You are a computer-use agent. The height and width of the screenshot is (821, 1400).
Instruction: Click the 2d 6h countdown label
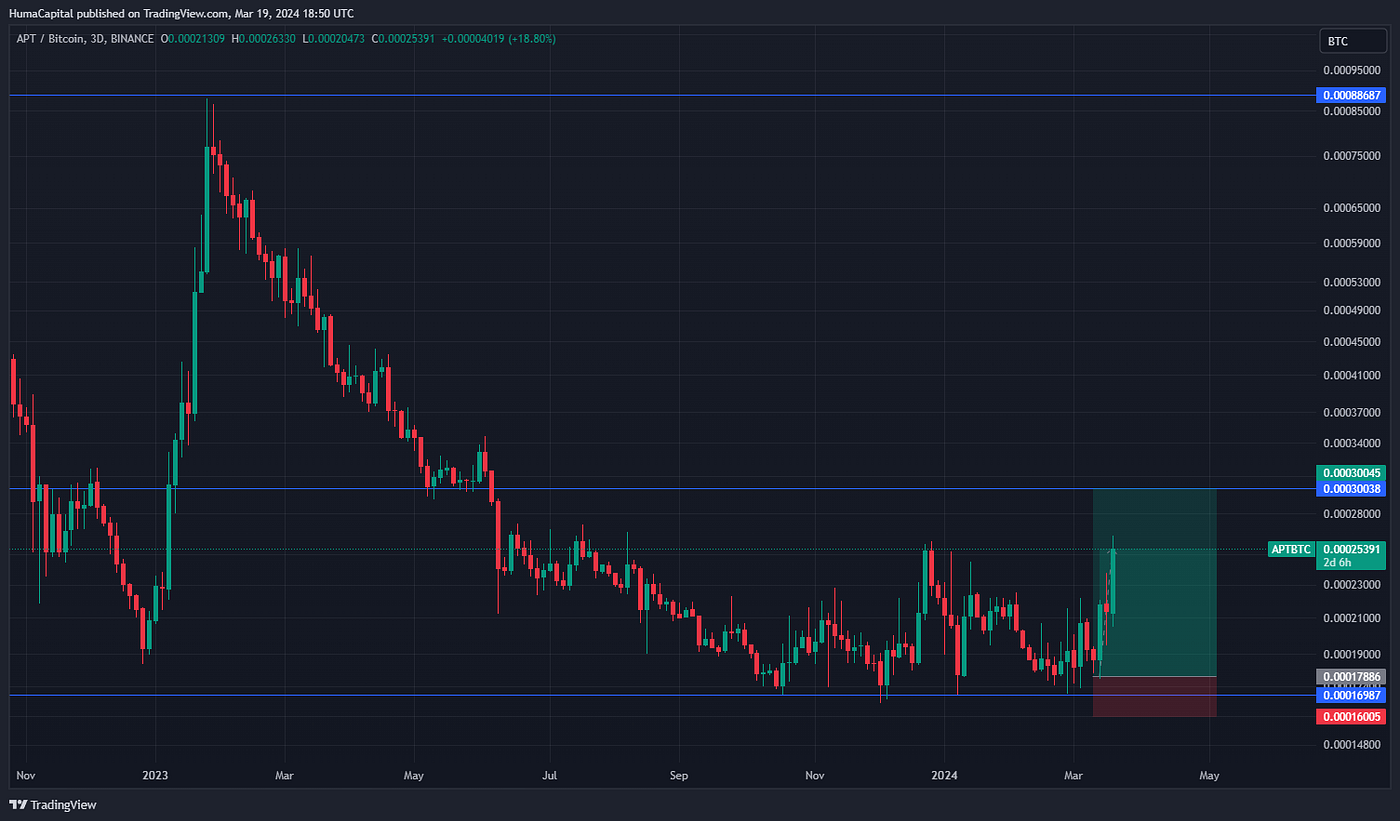click(x=1337, y=563)
